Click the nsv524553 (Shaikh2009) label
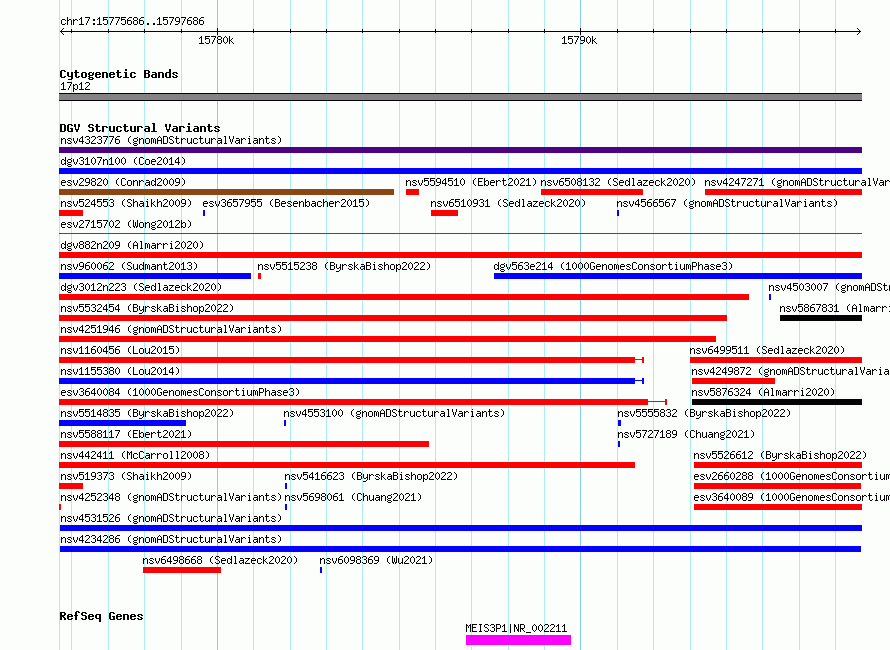The width and height of the screenshot is (890, 650). (126, 203)
